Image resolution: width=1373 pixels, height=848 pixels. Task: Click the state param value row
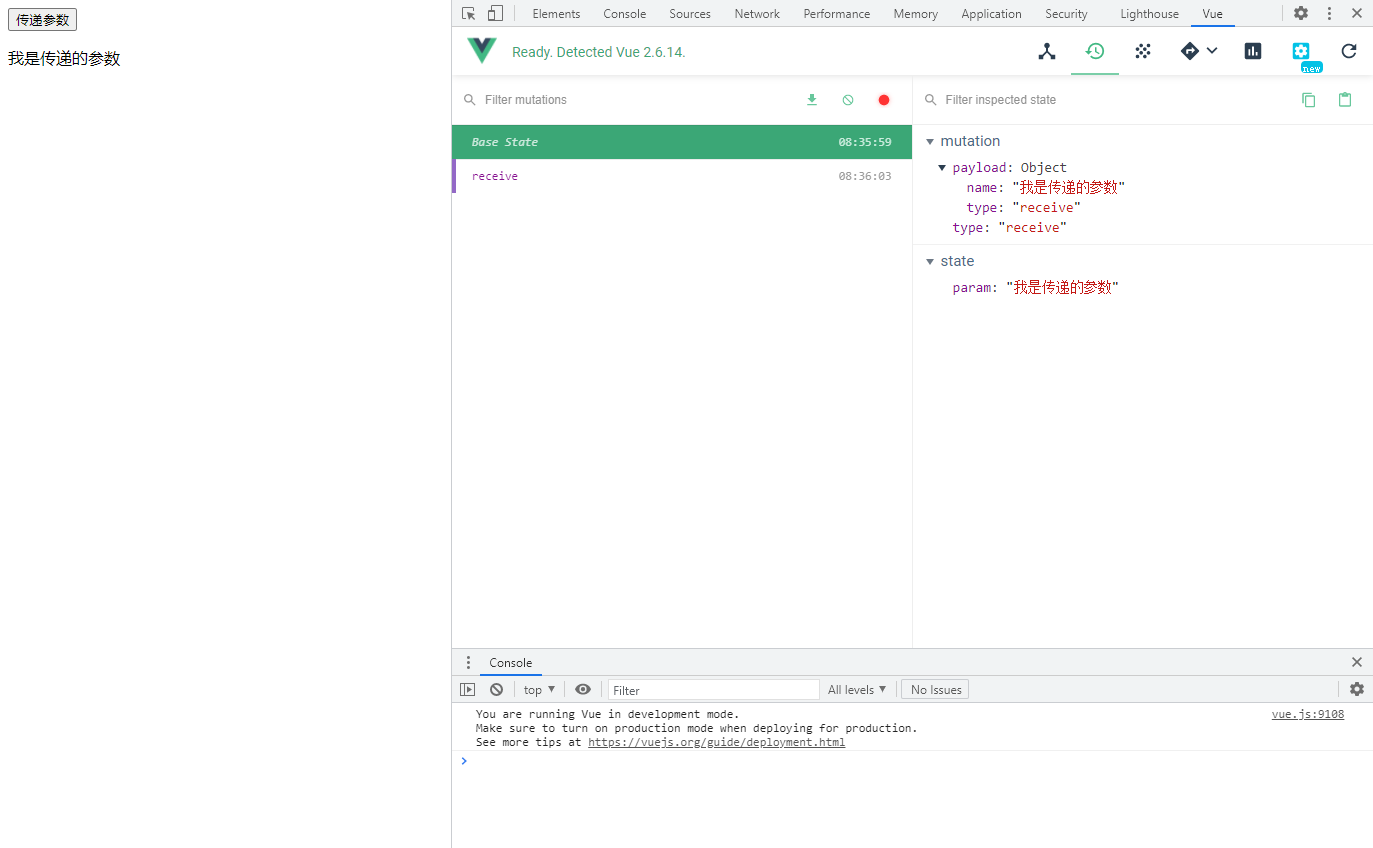click(1035, 288)
